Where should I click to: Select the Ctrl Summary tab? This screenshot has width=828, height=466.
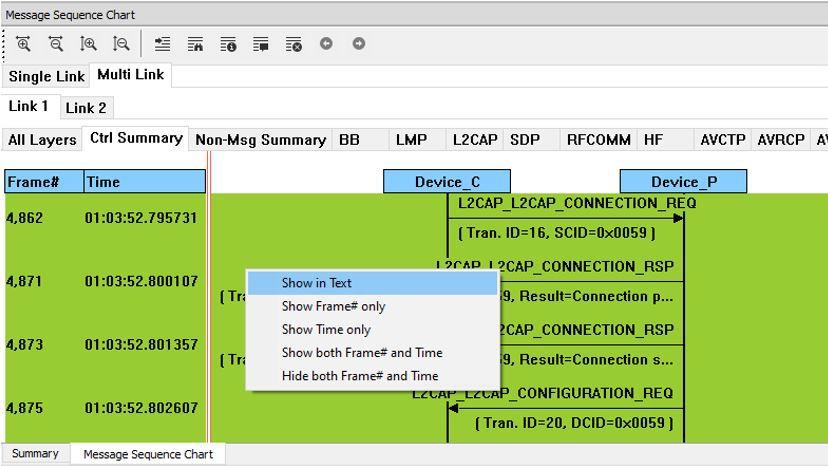point(136,138)
